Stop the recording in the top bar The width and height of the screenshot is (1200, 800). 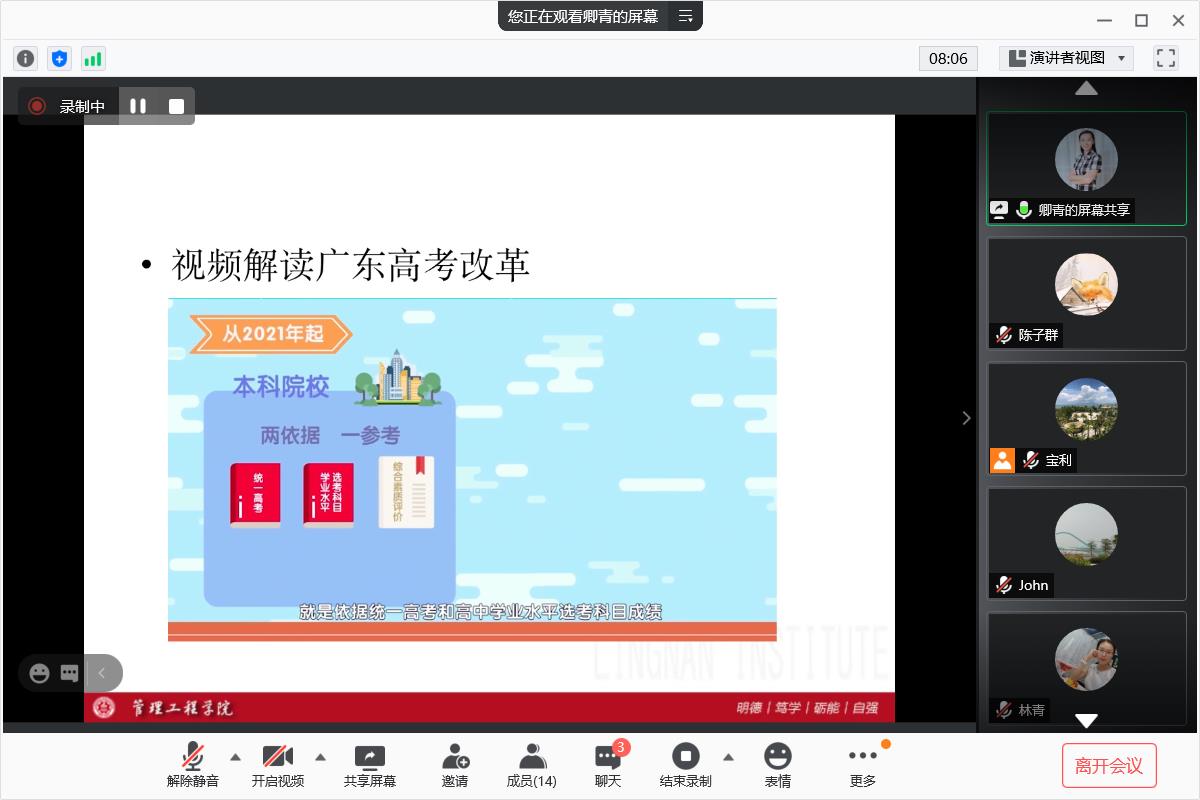176,106
